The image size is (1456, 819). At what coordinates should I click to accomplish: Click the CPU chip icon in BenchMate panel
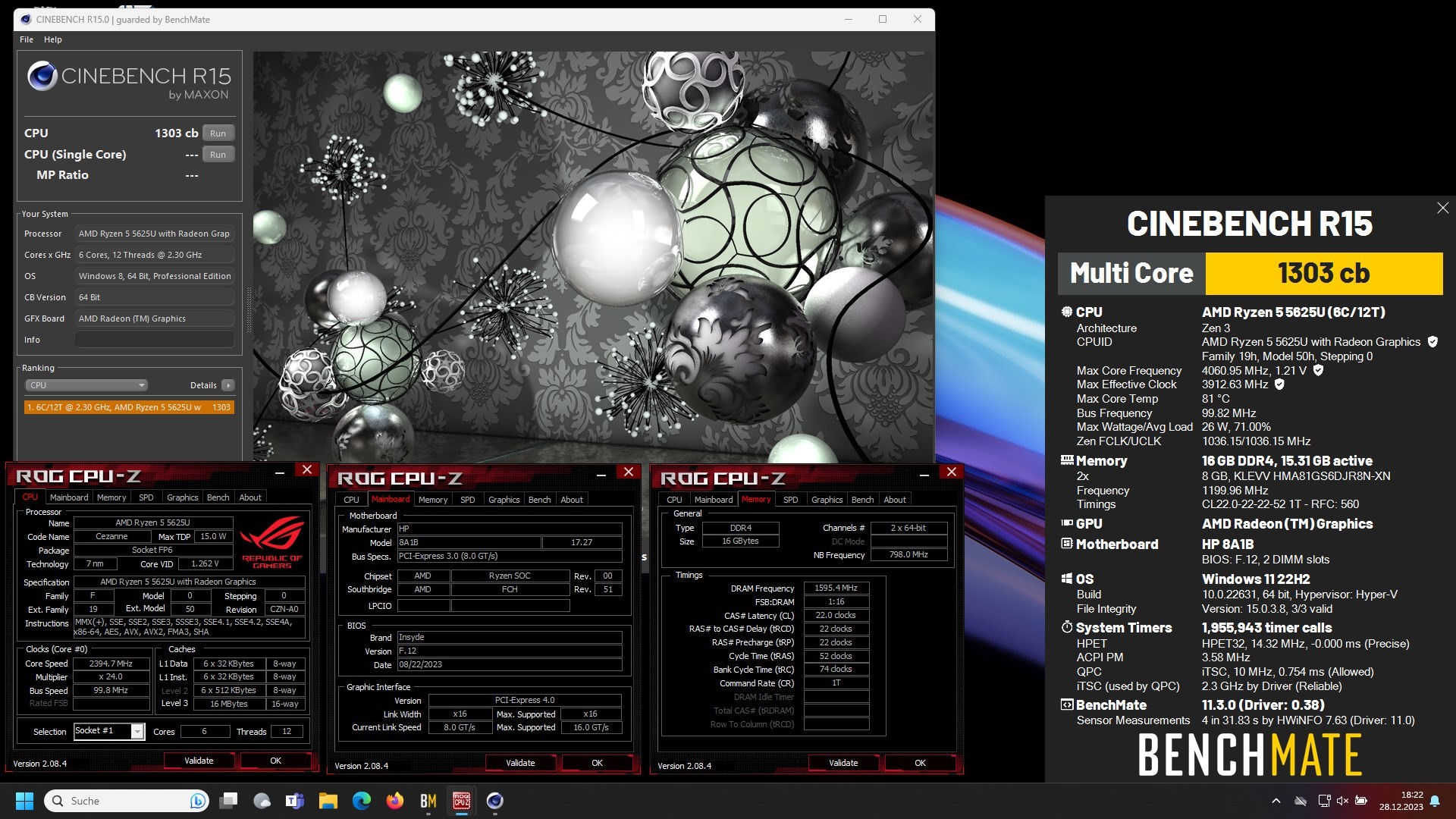tap(1066, 312)
